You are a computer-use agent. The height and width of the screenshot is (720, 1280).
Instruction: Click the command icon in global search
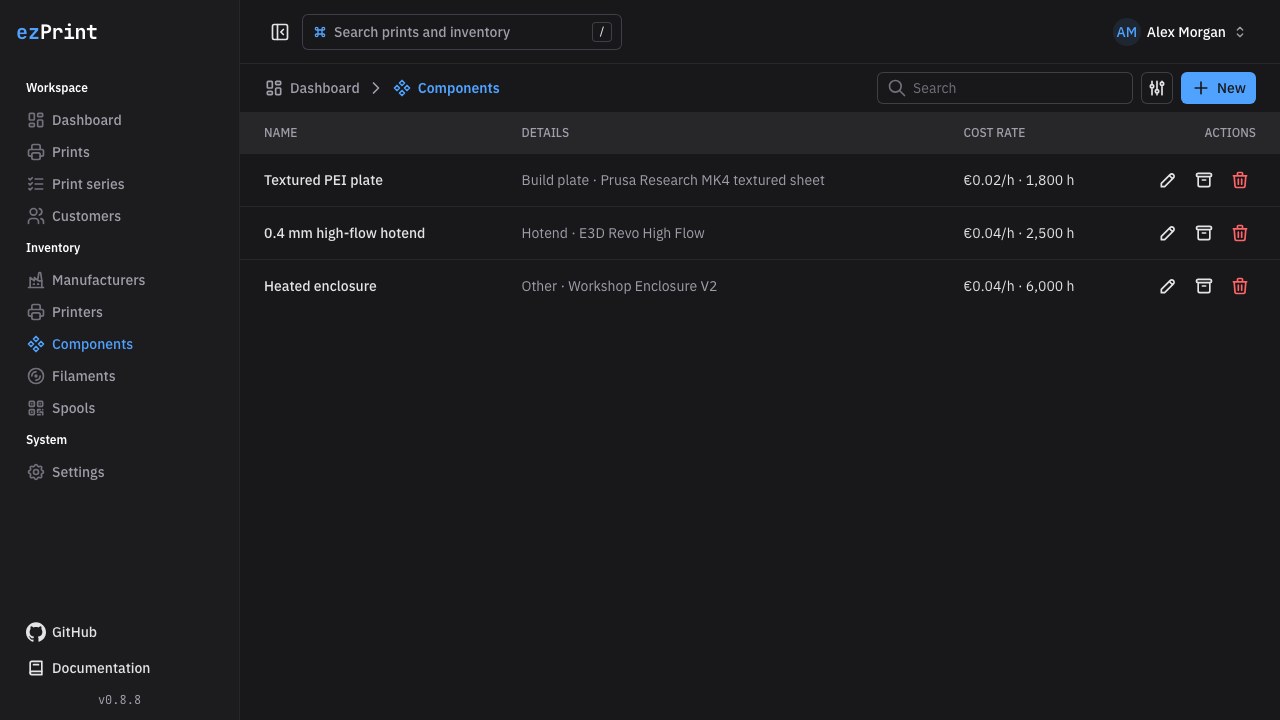pyautogui.click(x=320, y=32)
